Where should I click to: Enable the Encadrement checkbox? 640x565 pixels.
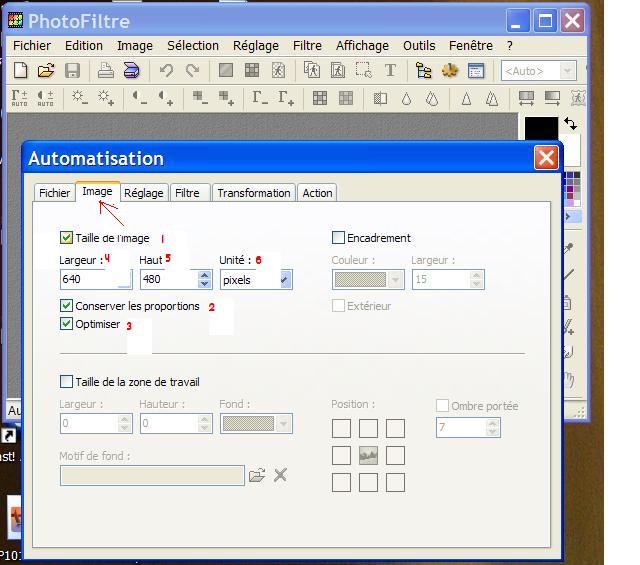(338, 238)
